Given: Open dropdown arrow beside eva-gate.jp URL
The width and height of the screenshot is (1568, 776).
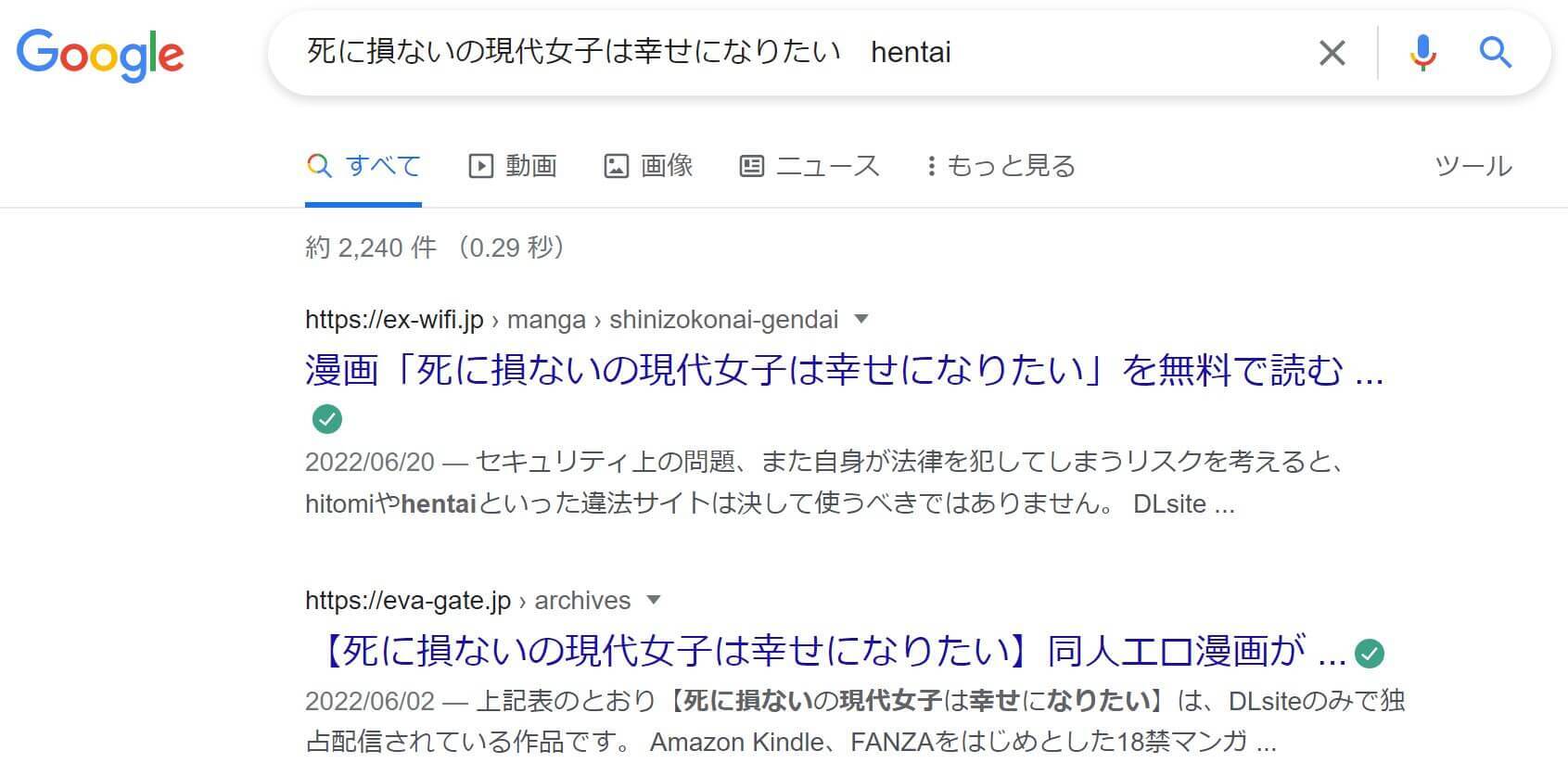Looking at the screenshot, I should (x=654, y=600).
